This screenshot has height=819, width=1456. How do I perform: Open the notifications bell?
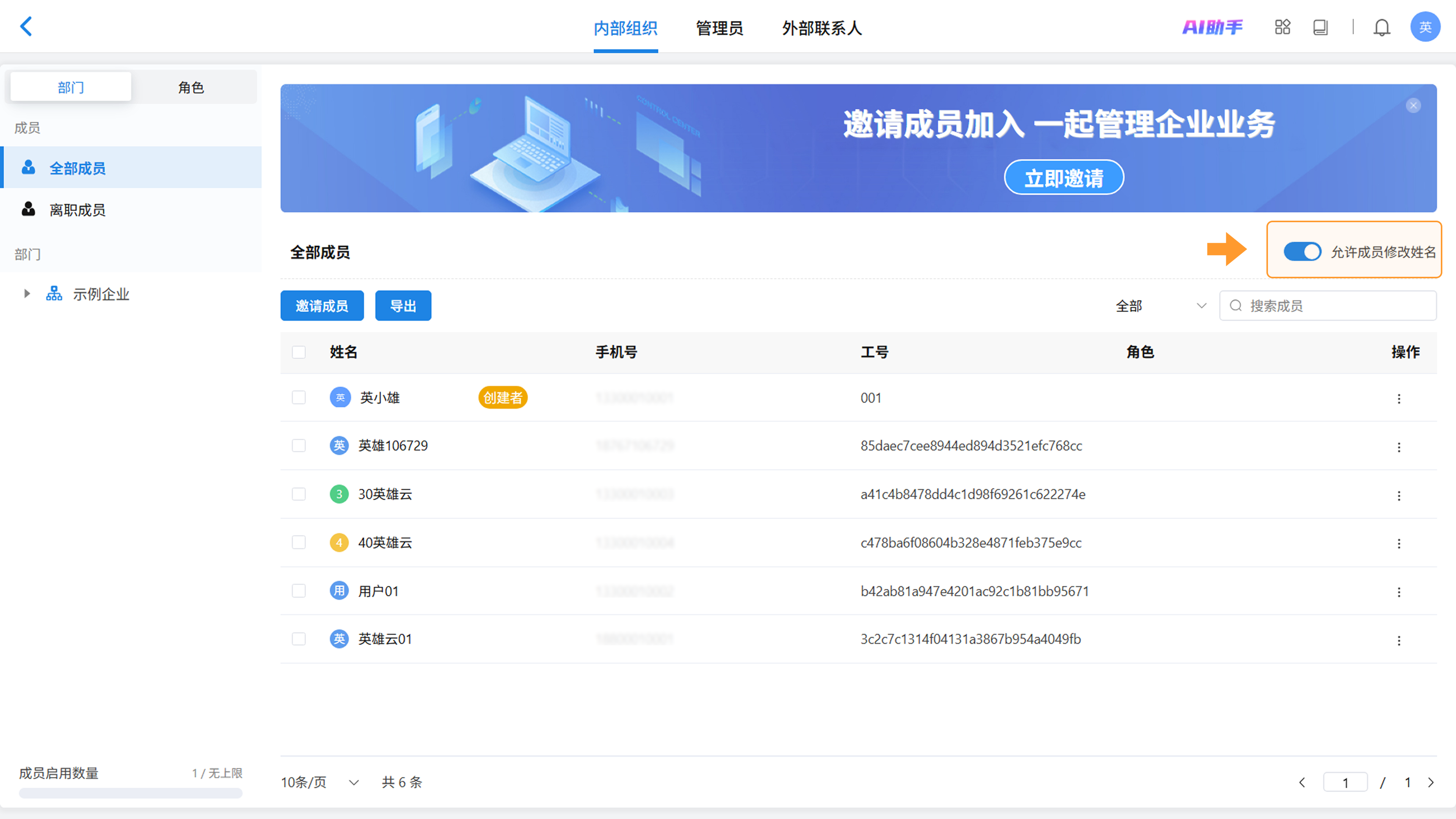(x=1381, y=27)
